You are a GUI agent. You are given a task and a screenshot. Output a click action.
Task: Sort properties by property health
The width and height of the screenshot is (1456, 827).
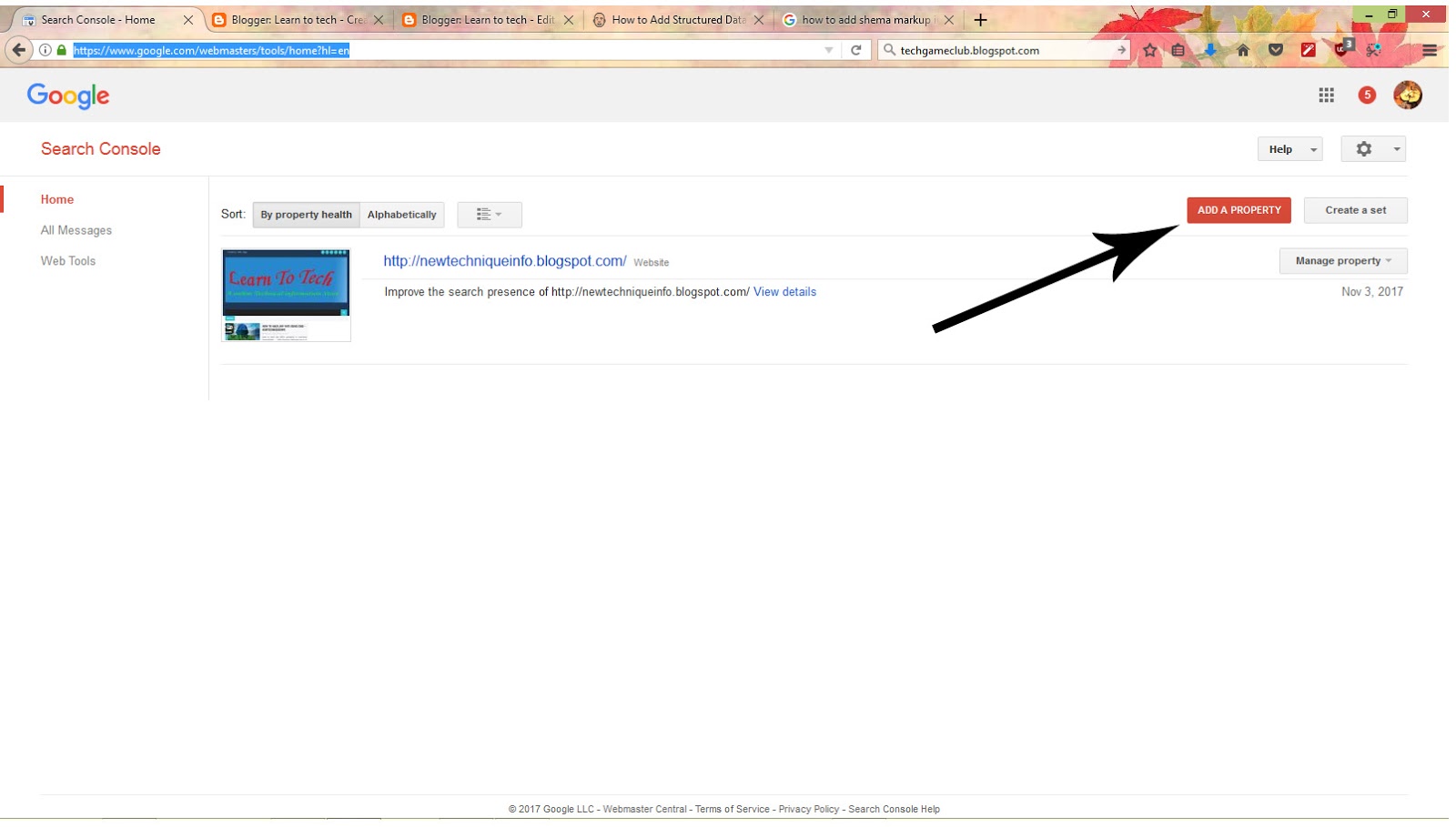[306, 215]
